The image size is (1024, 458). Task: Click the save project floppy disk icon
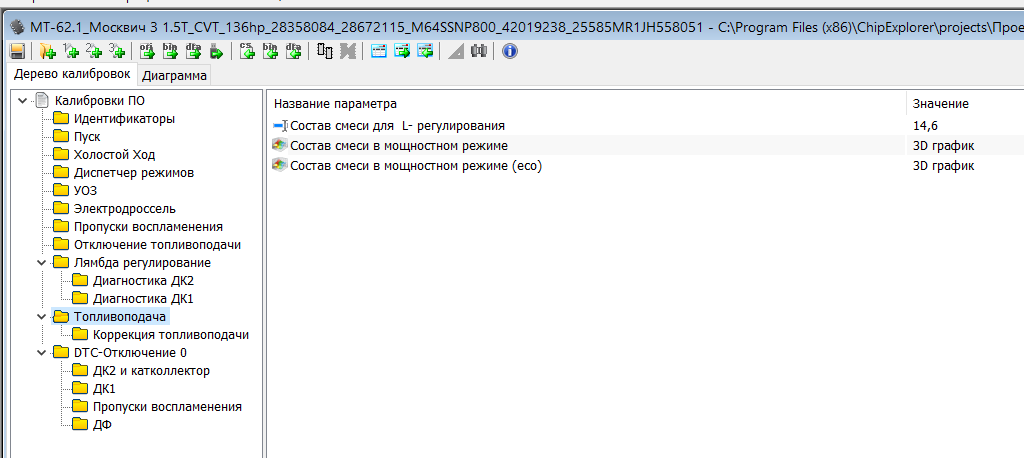click(x=17, y=51)
